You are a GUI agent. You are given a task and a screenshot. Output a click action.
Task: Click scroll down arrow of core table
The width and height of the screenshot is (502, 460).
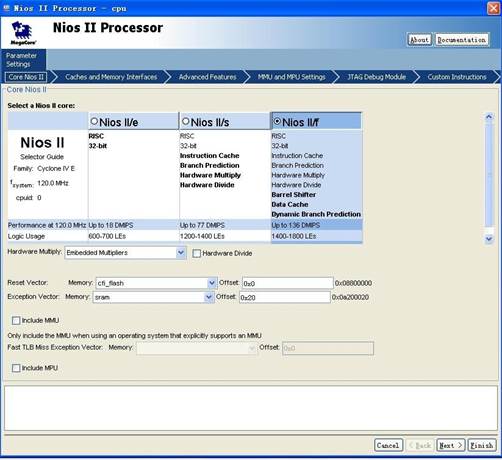point(489,239)
